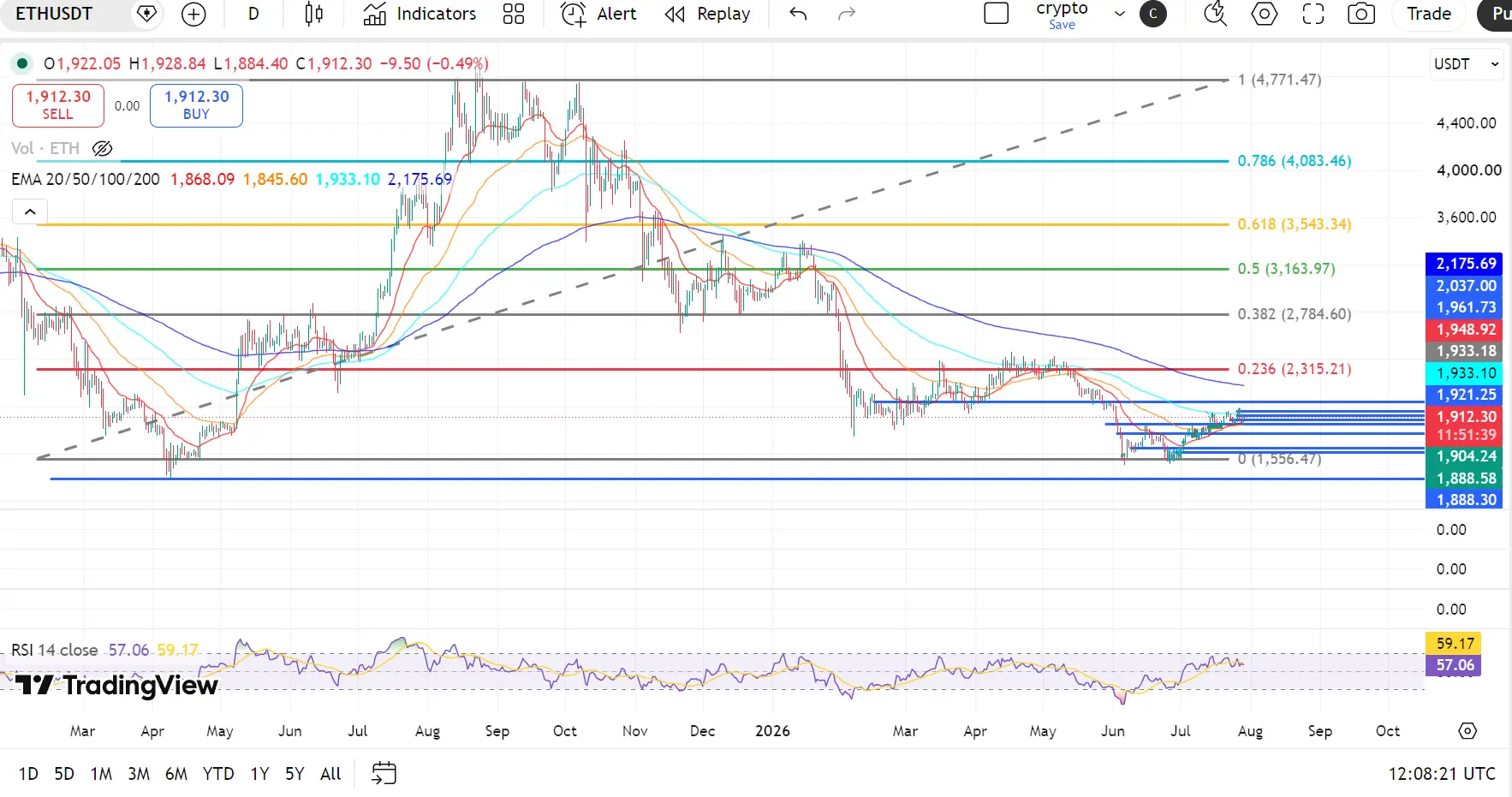Image resolution: width=1512 pixels, height=797 pixels.
Task: Click the 1,912.30 BUY button
Action: pos(196,105)
